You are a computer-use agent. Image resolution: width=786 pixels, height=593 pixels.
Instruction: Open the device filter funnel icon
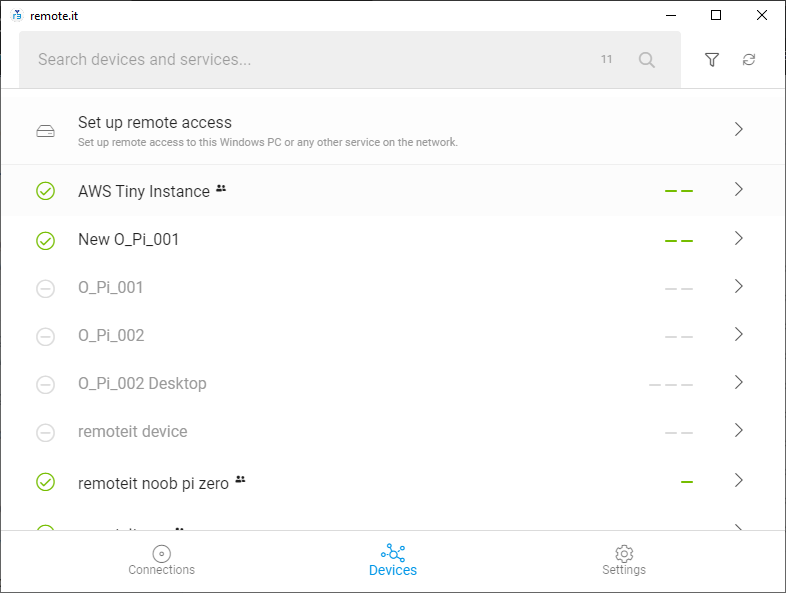coord(711,60)
